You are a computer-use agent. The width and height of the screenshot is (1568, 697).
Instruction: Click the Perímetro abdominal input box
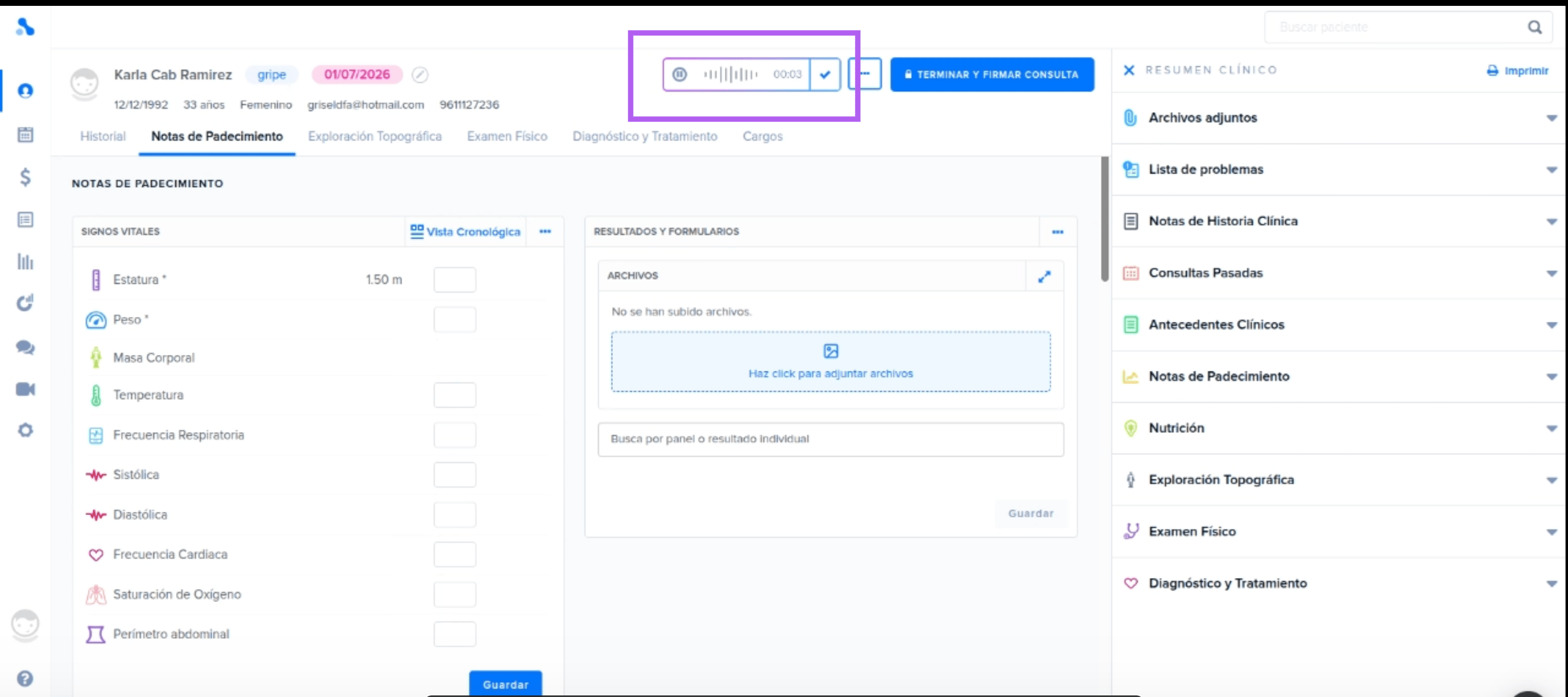[455, 633]
